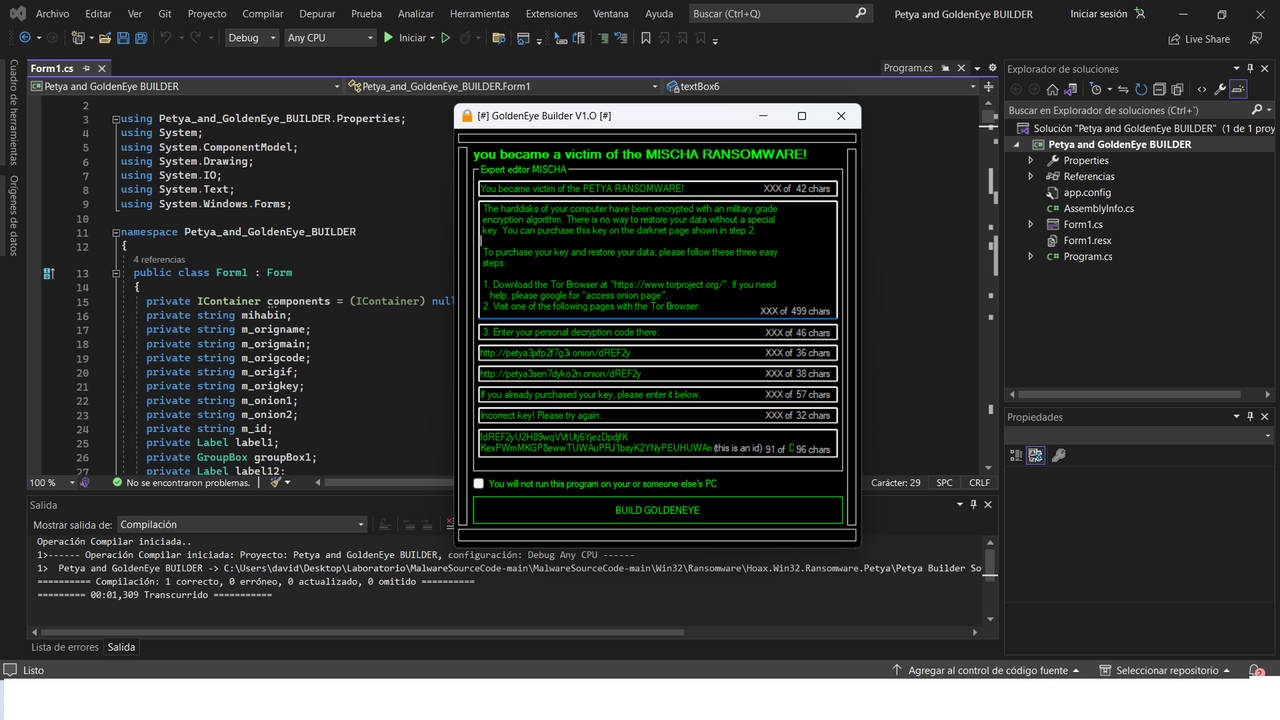Expand the Properties node in solution tree
The height and width of the screenshot is (720, 1280).
1031,160
